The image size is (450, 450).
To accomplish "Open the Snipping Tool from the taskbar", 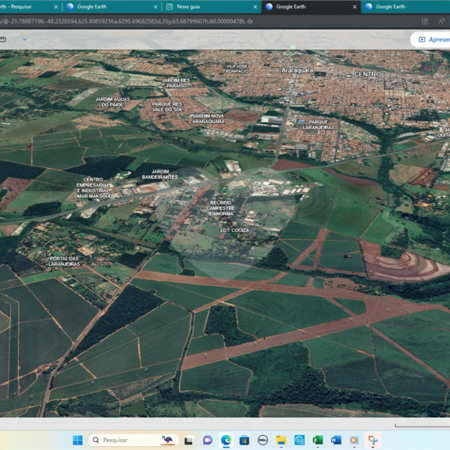I will coord(373,440).
